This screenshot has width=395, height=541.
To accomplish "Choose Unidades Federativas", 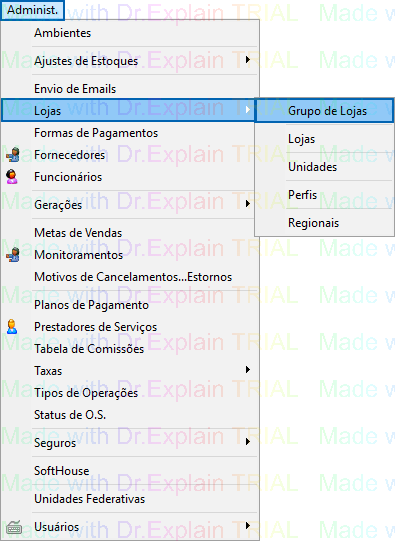I will point(130,499).
